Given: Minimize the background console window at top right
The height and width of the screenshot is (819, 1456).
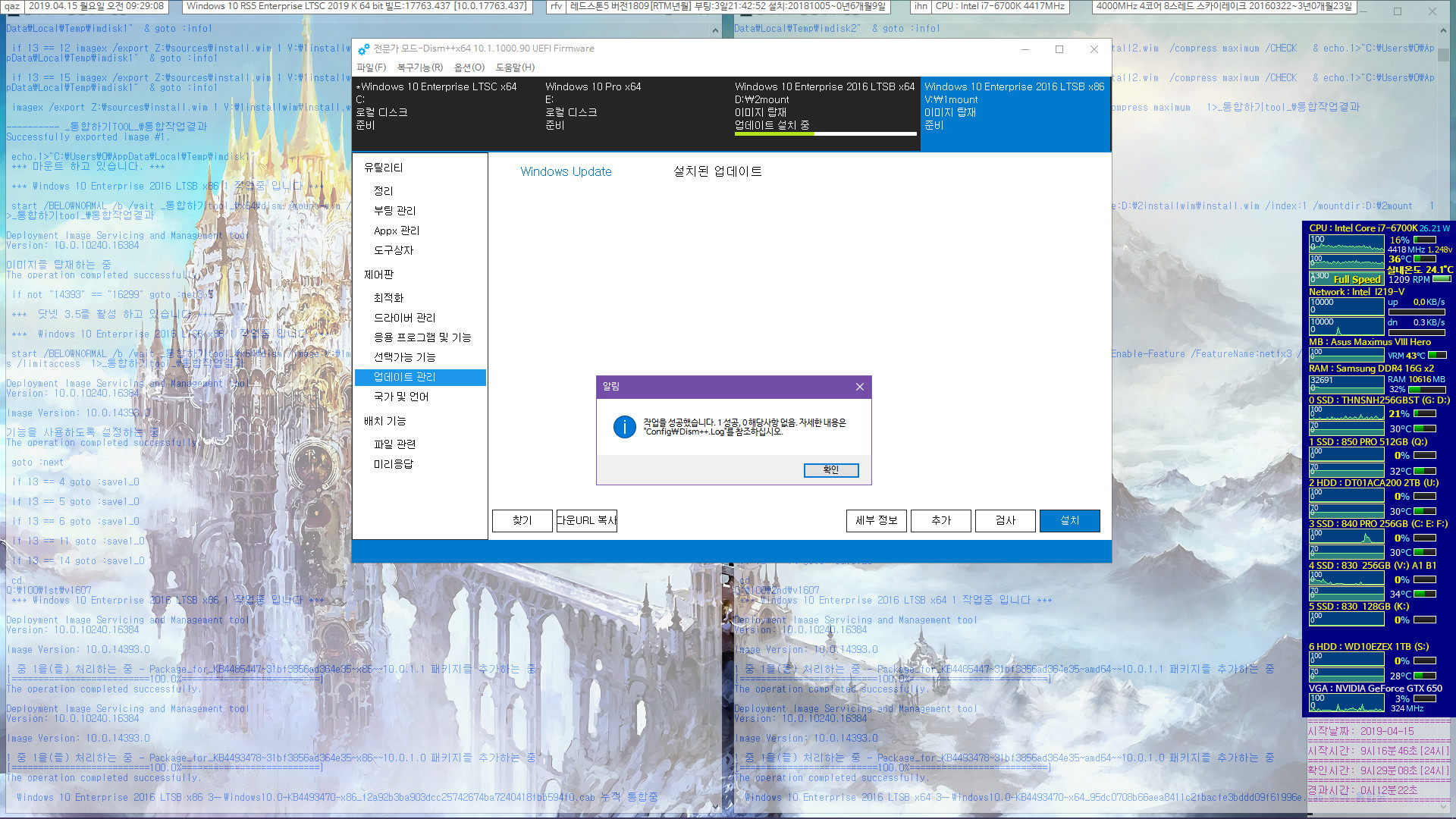Looking at the screenshot, I should pyautogui.click(x=1363, y=11).
